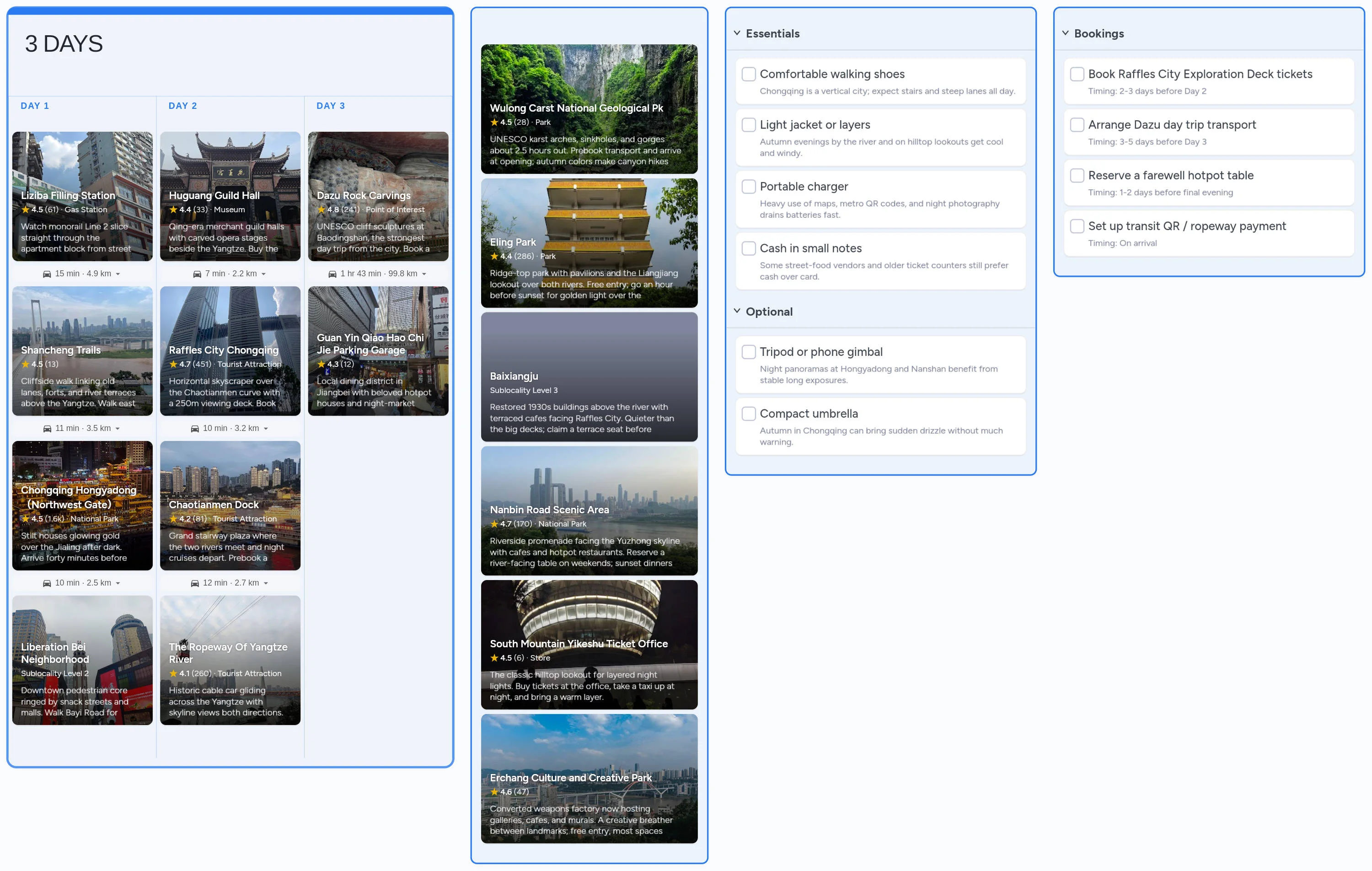This screenshot has height=871, width=1372.
Task: Open transport dropdown for 10 min 3.2 km
Action: (x=266, y=429)
